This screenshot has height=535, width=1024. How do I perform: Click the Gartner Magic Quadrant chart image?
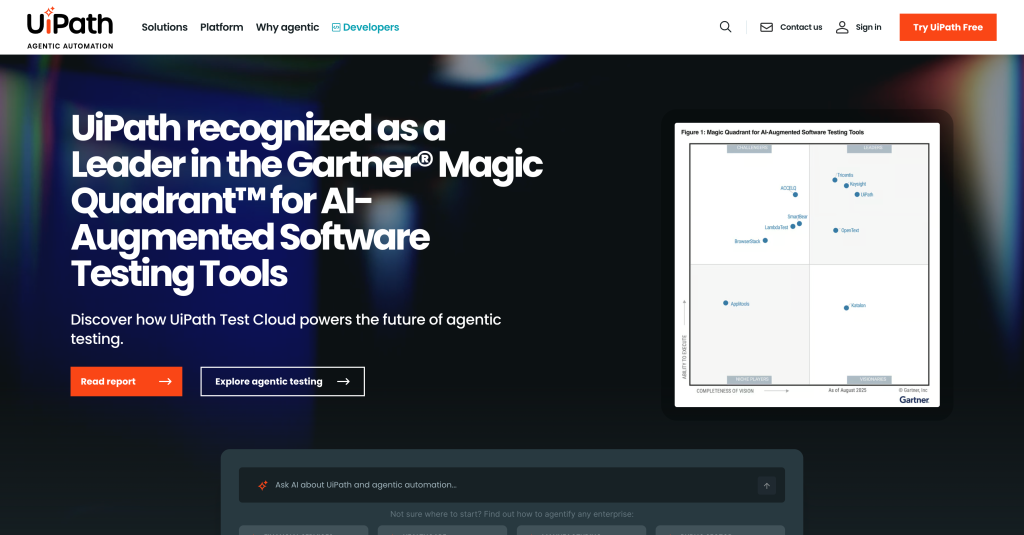pos(807,264)
